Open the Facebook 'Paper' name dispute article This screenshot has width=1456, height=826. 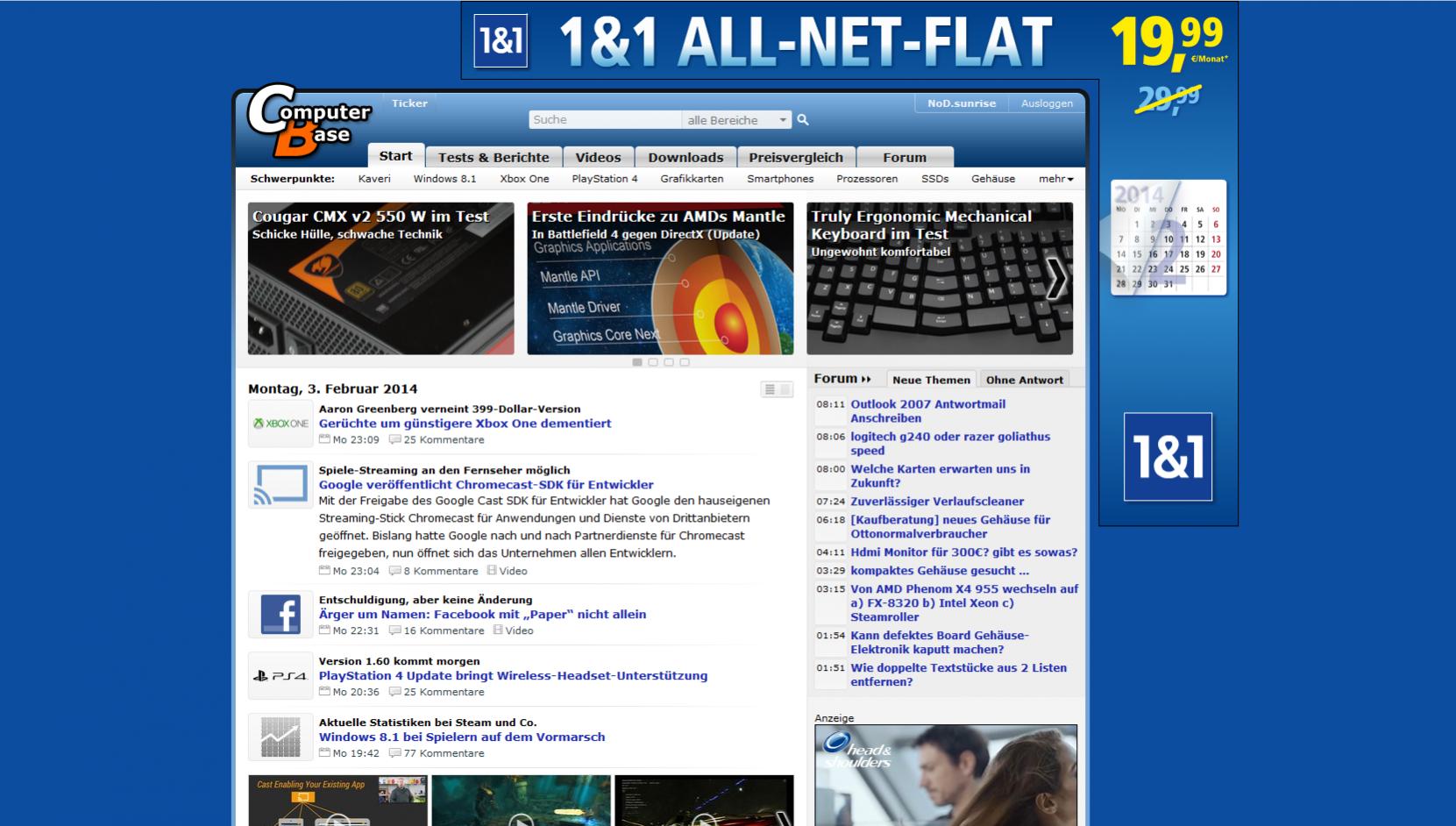tap(482, 615)
